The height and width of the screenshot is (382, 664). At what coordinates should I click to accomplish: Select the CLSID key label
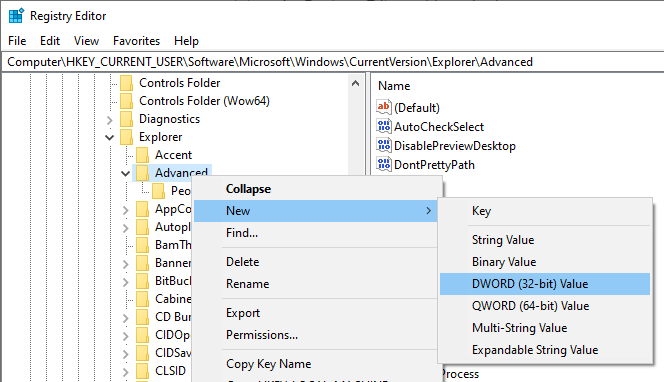[x=170, y=371]
